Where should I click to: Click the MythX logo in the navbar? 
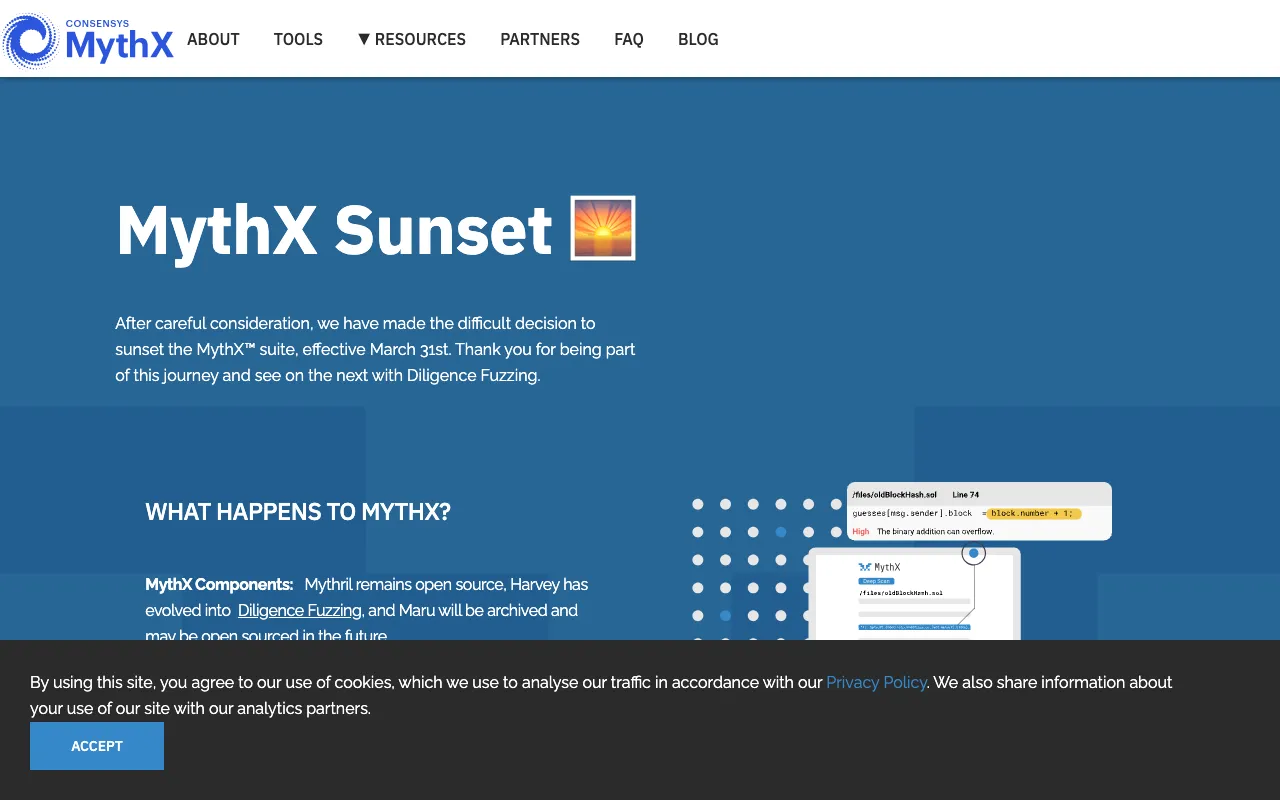click(x=120, y=44)
